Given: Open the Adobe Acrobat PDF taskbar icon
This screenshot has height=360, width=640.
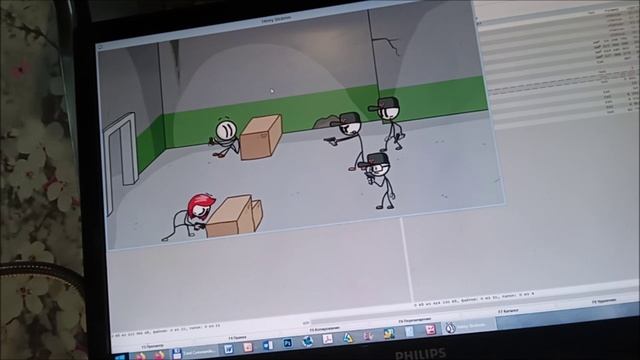Looking at the screenshot, I should coord(327,339).
